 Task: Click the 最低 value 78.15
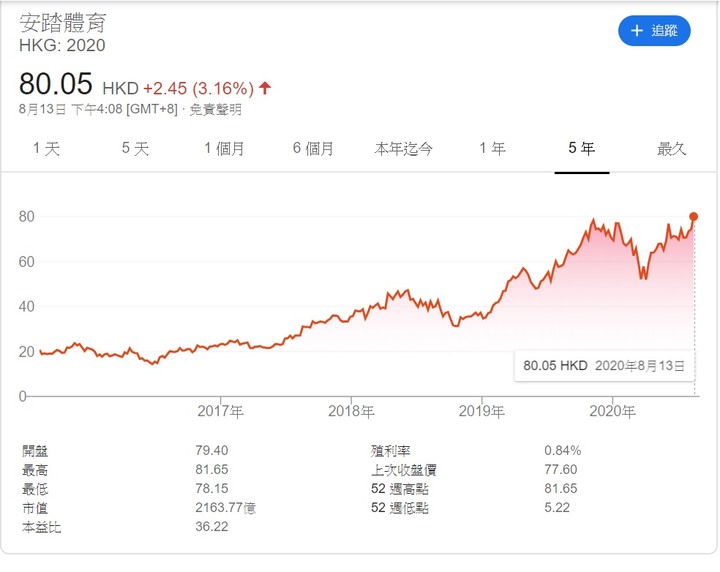pyautogui.click(x=212, y=488)
